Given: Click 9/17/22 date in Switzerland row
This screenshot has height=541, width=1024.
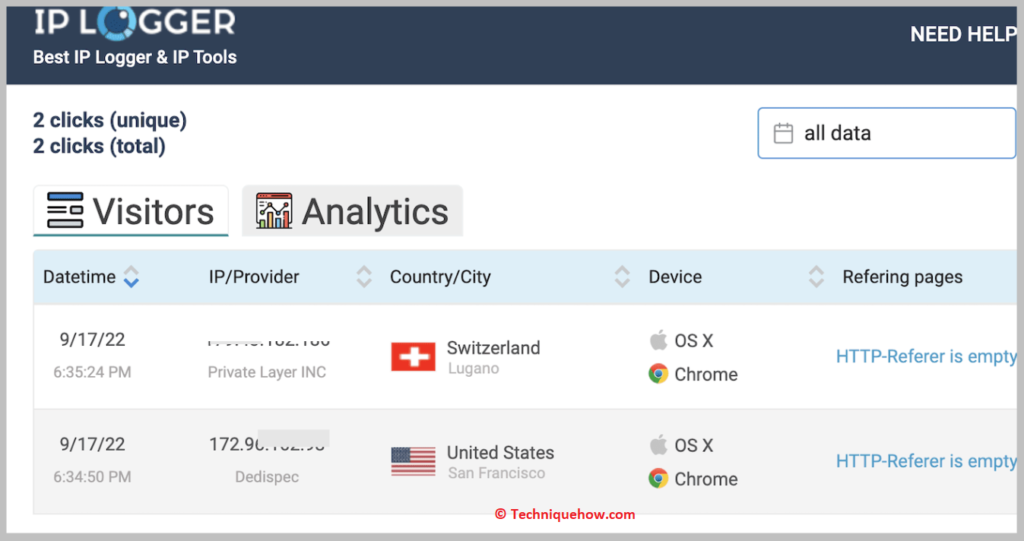Looking at the screenshot, I should click(x=92, y=340).
